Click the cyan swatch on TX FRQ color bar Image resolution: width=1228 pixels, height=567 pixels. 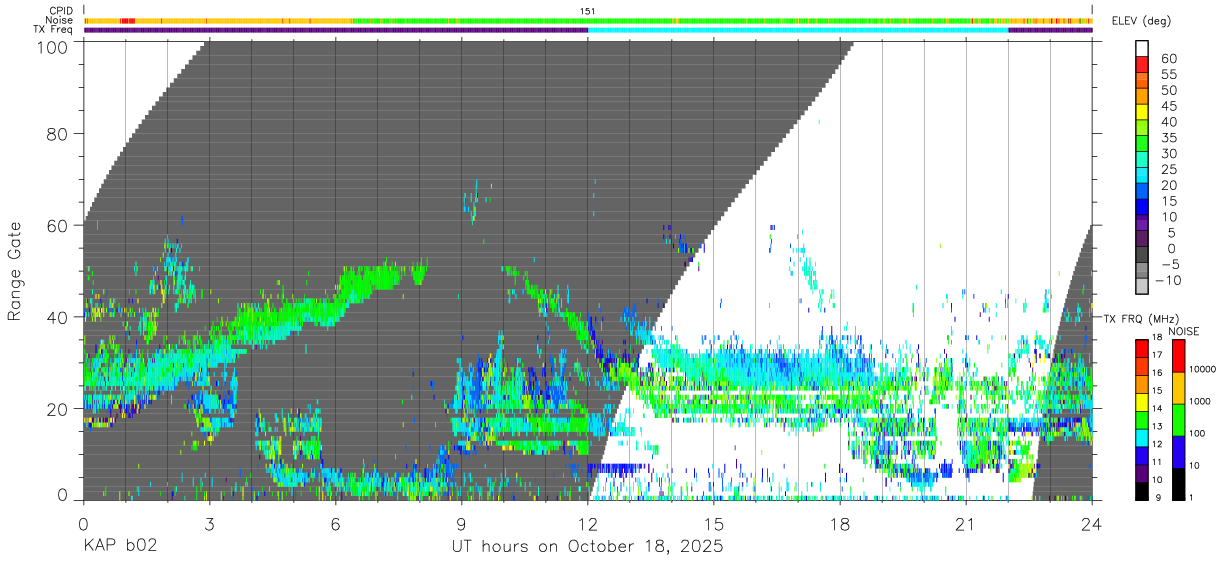click(x=1142, y=438)
